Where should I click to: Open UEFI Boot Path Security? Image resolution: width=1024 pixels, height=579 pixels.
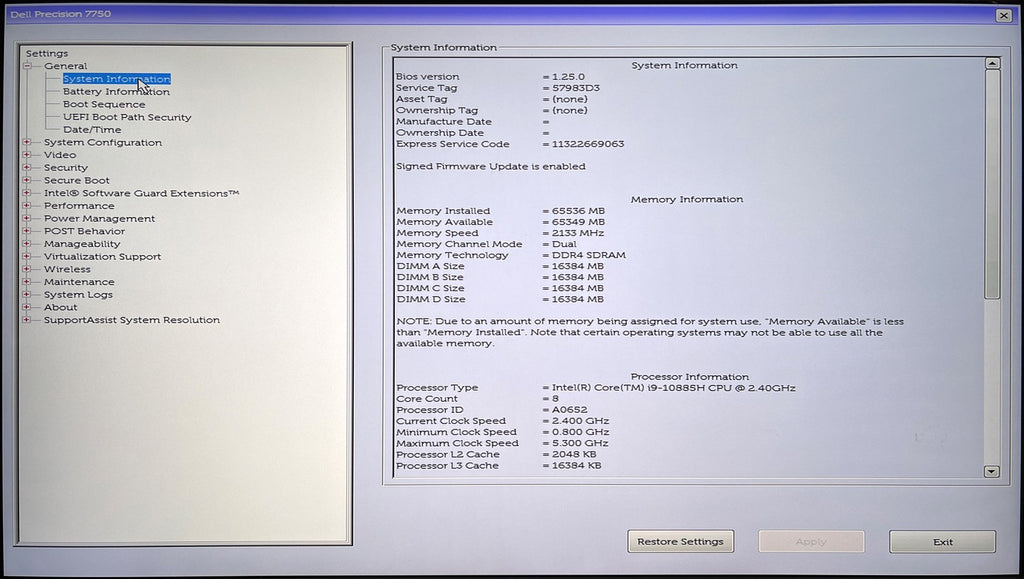(x=127, y=117)
